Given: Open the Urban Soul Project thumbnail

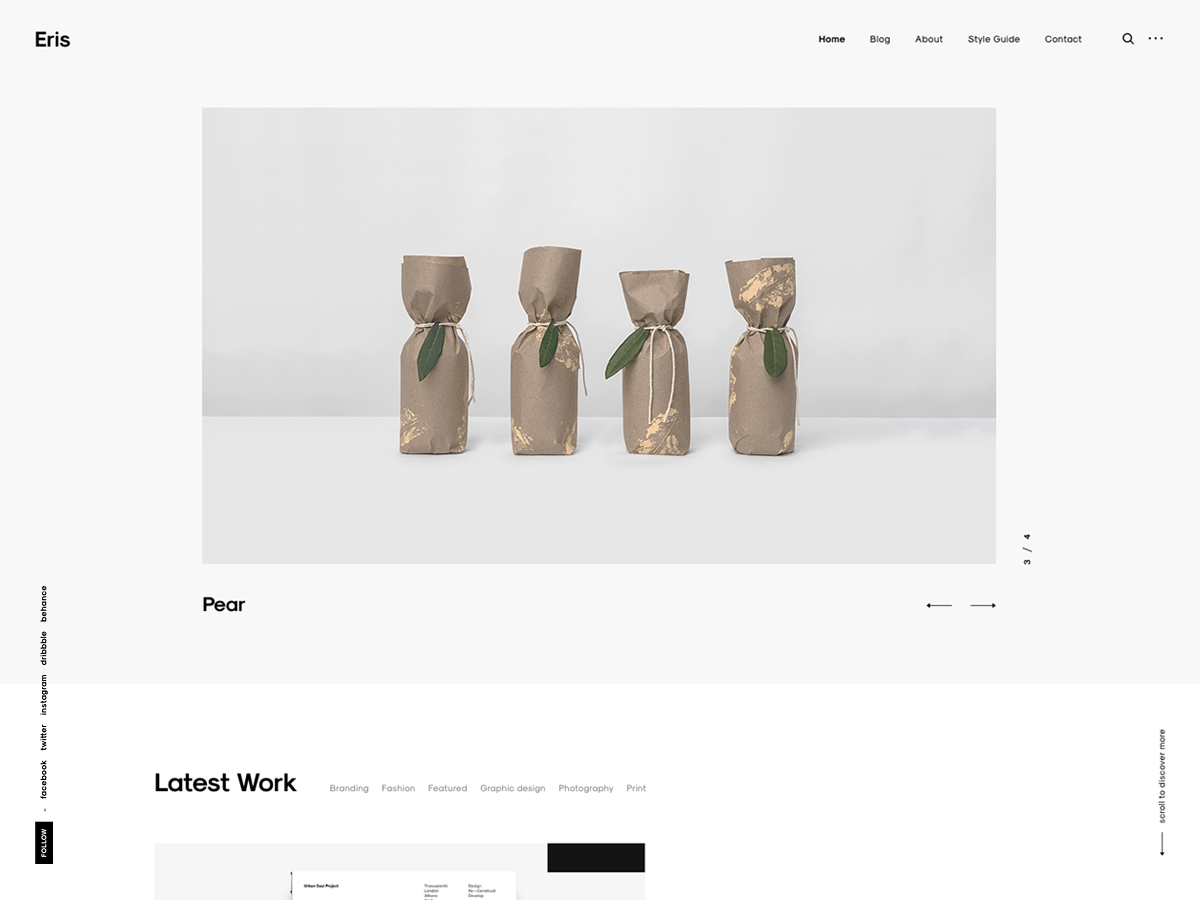Looking at the screenshot, I should point(400,871).
